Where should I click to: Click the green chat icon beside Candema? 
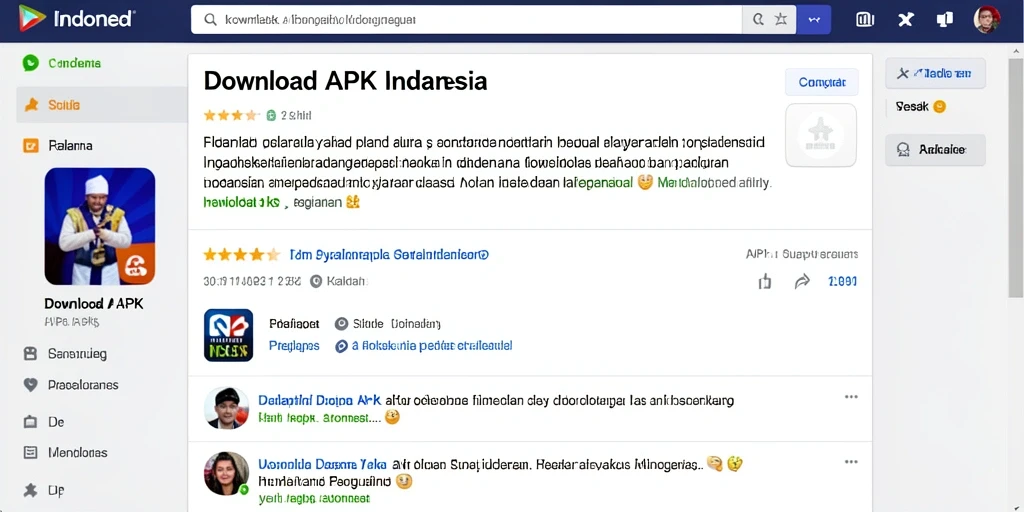click(30, 63)
